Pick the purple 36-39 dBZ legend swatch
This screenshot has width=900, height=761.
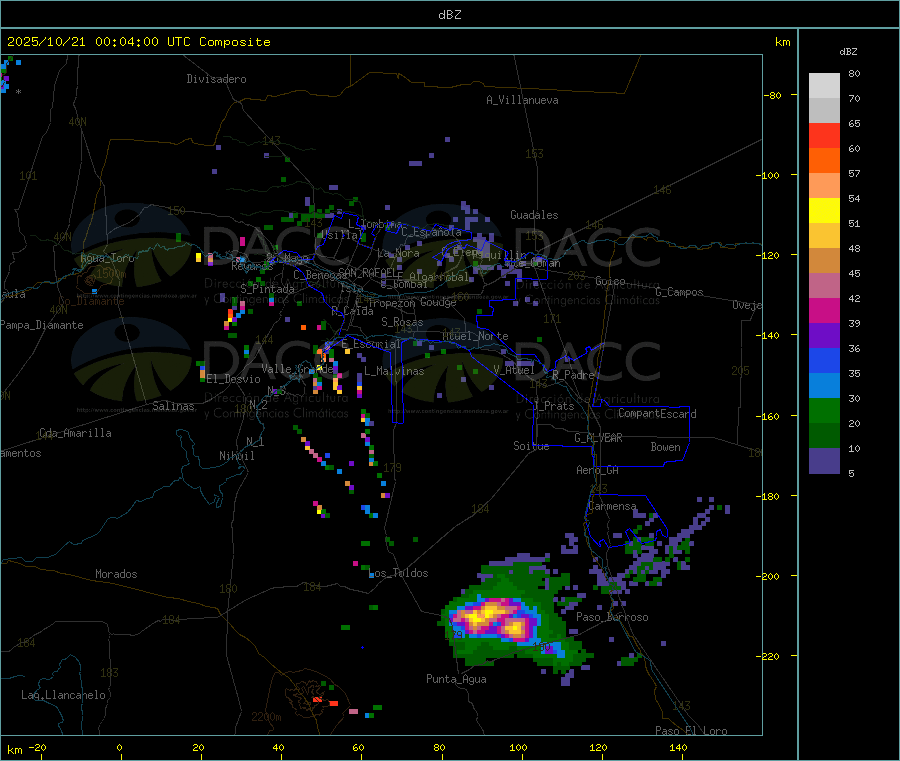click(x=824, y=336)
